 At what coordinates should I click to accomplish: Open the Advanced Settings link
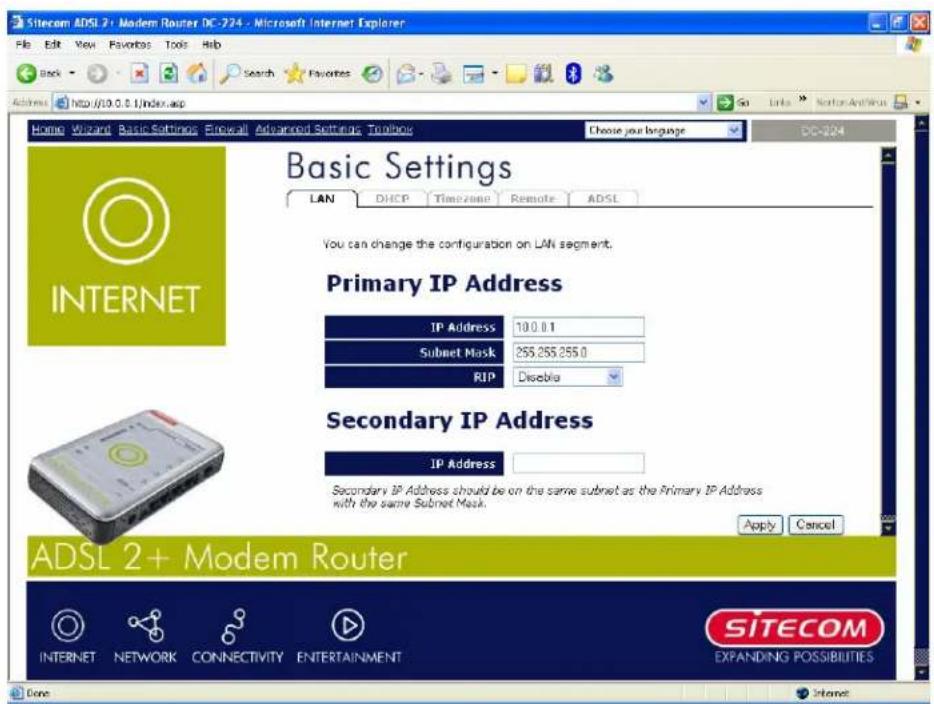(x=308, y=129)
